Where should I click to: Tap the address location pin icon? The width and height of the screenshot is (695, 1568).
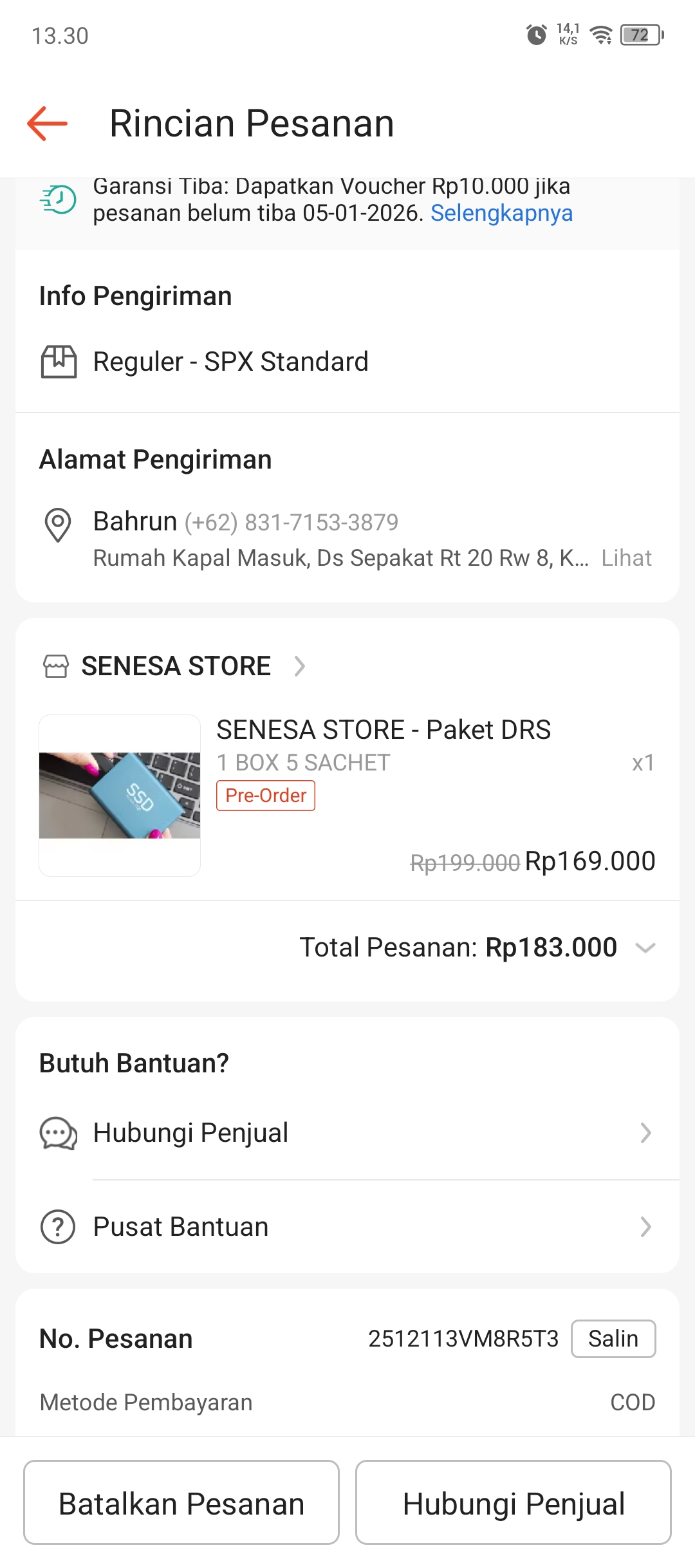click(x=57, y=525)
